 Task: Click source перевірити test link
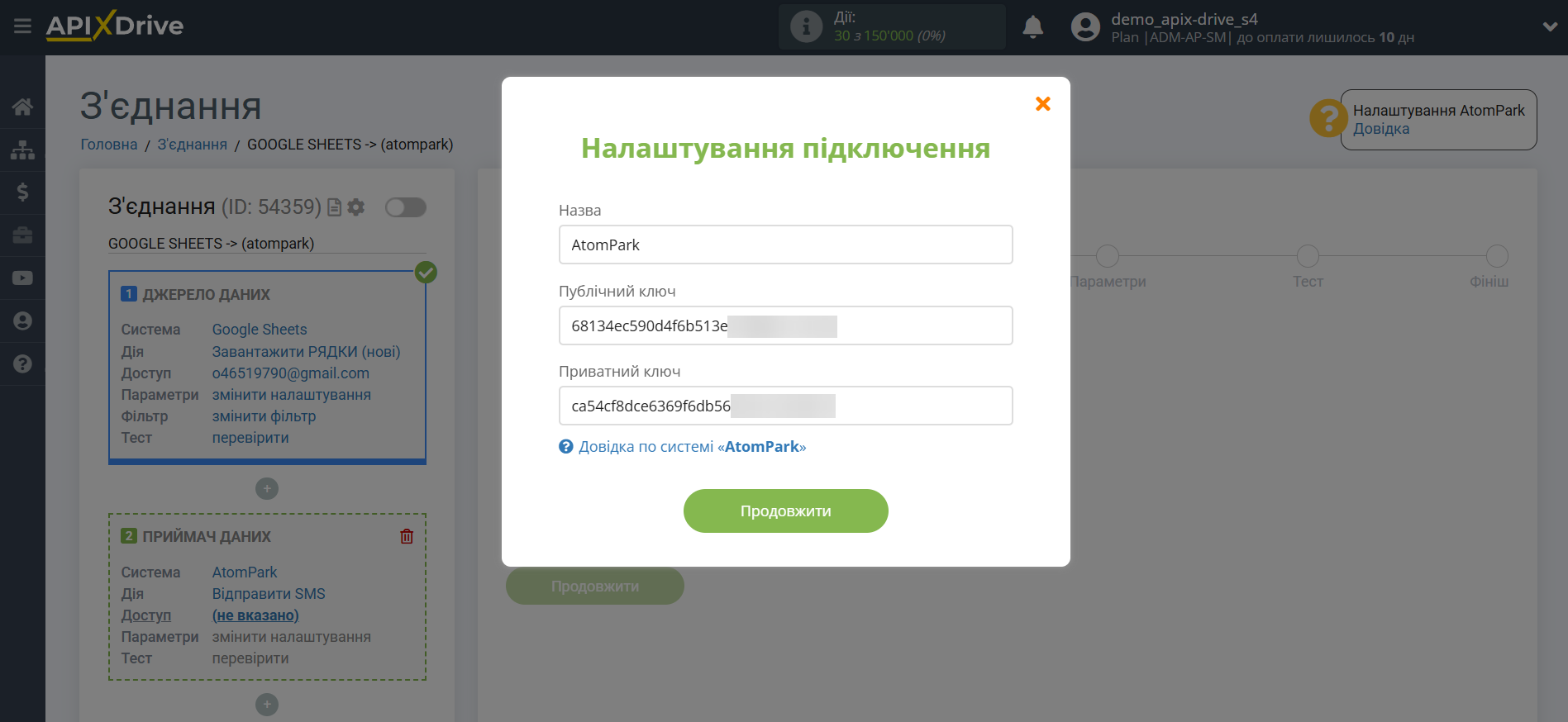tap(250, 438)
